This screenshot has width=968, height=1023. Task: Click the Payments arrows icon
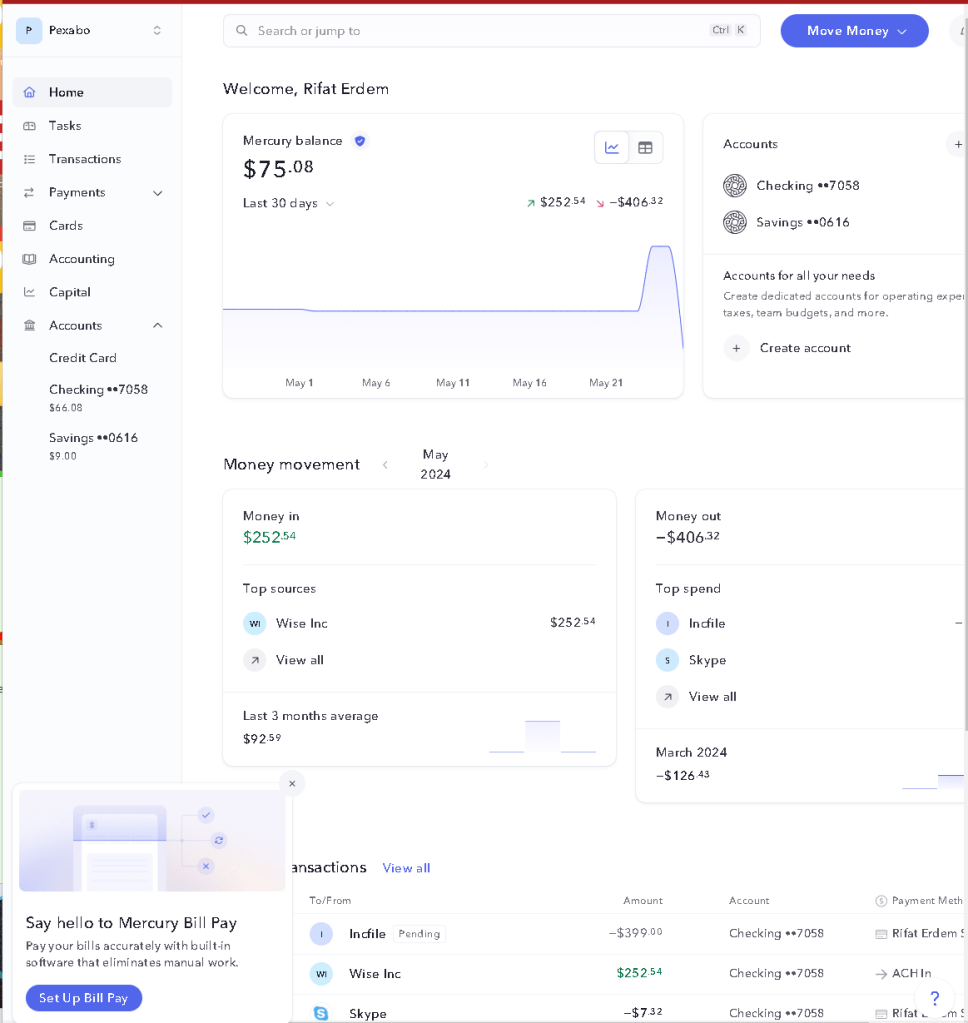tap(29, 192)
